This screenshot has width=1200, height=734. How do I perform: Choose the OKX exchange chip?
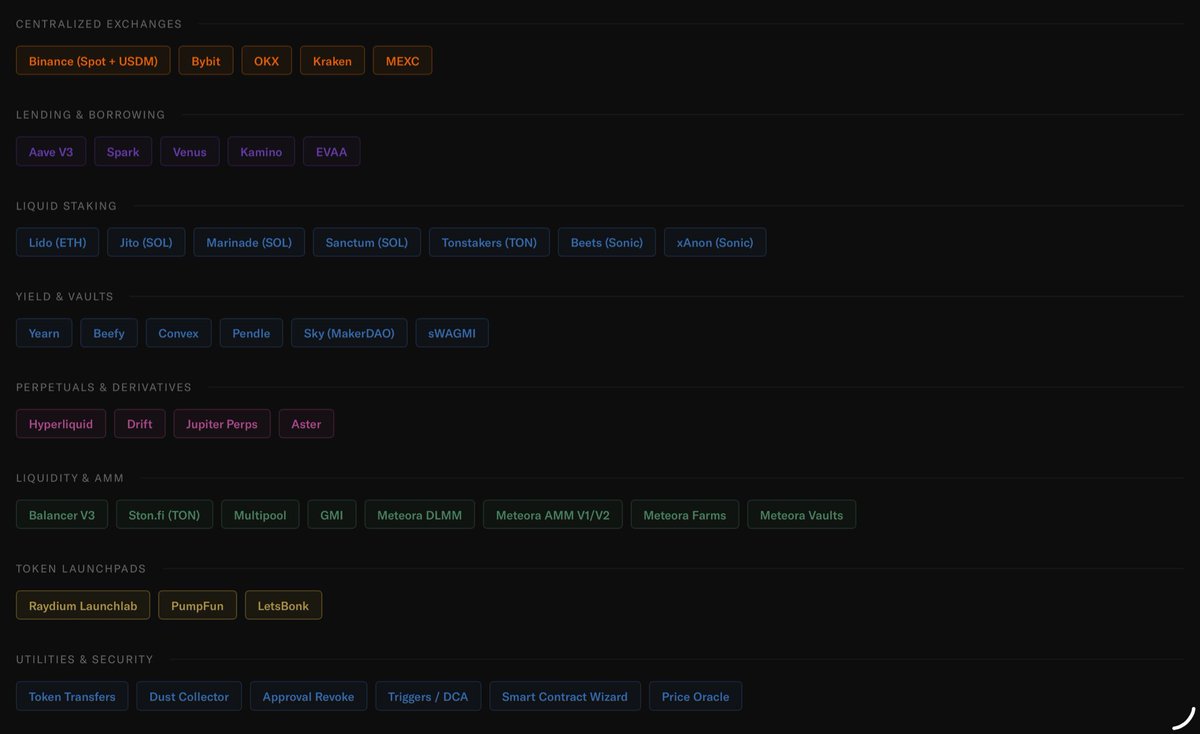267,61
